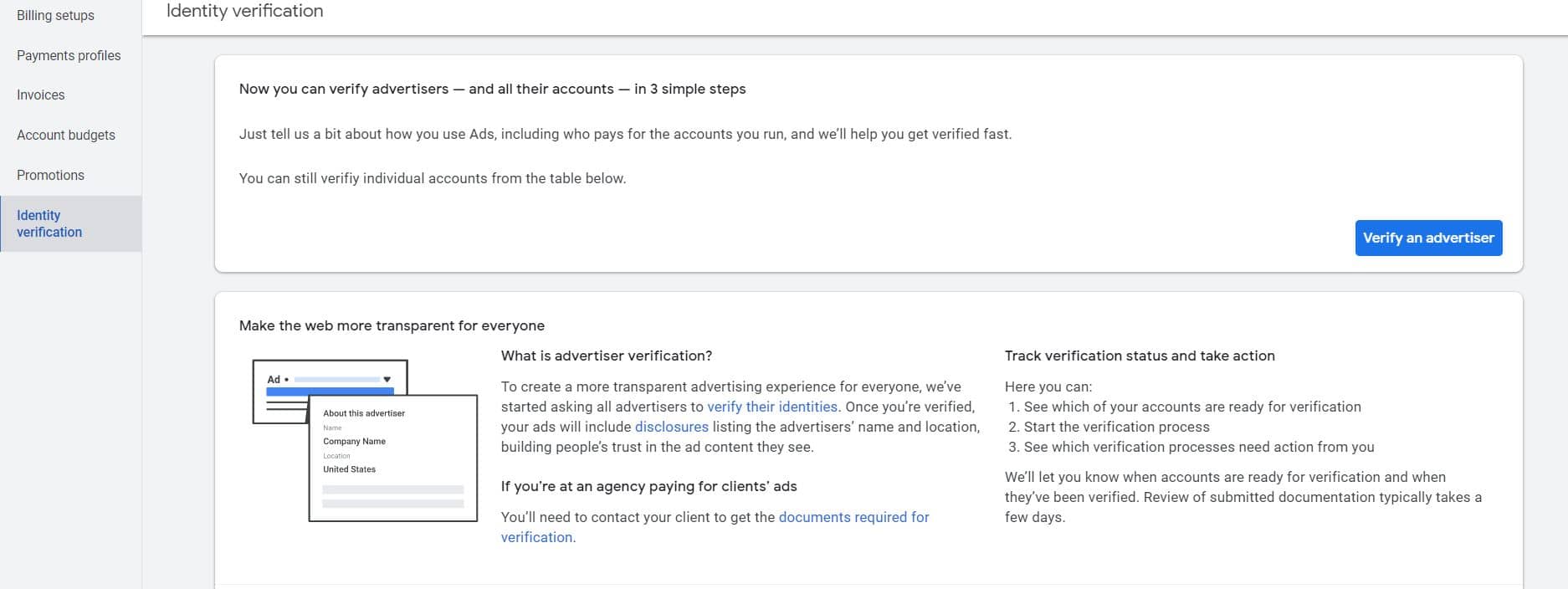The width and height of the screenshot is (1568, 589).
Task: Click "Track verification status and take action" heading
Action: 1140,356
